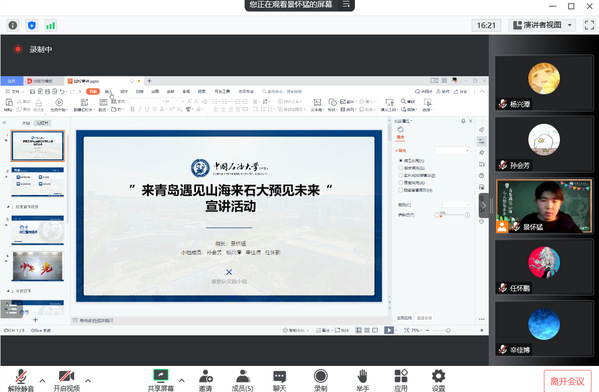Open the screen-viewing banner menu
599x392 pixels.
[x=346, y=5]
